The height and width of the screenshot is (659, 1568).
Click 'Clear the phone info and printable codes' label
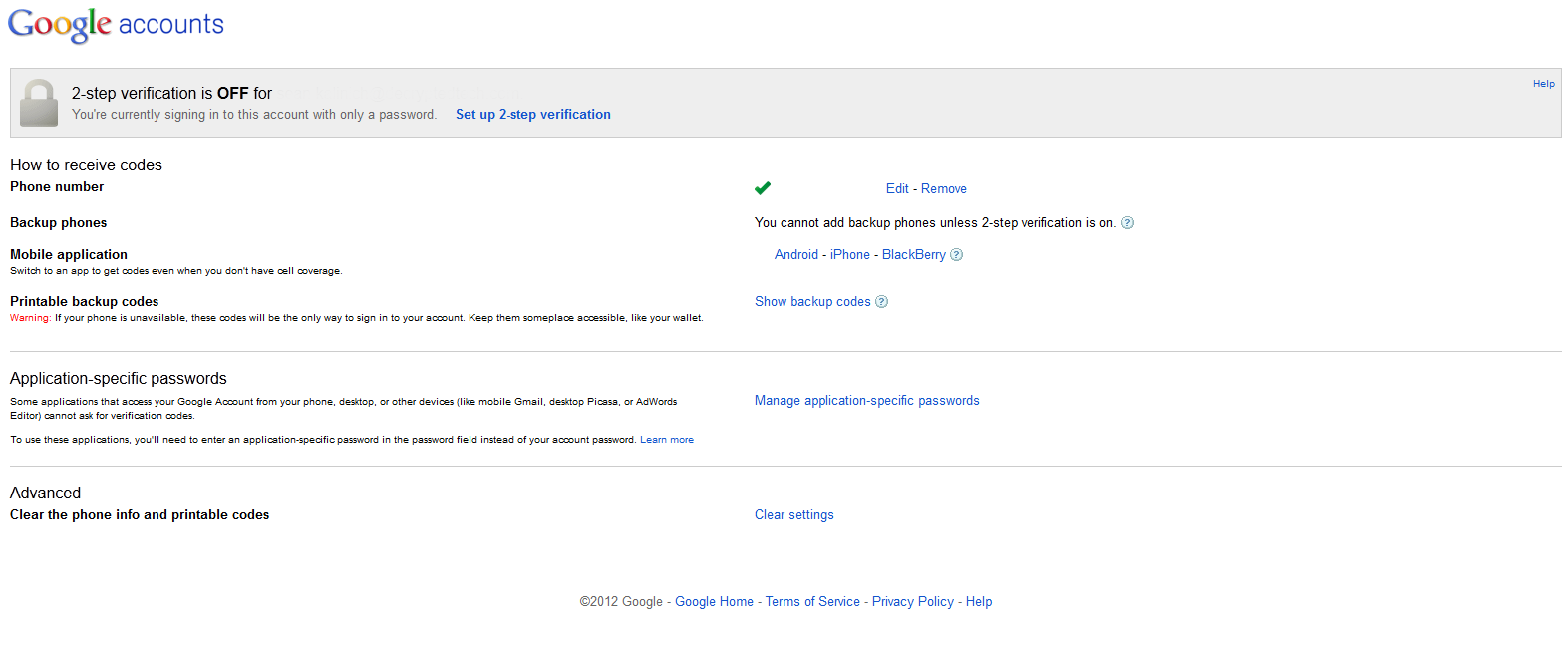[140, 515]
